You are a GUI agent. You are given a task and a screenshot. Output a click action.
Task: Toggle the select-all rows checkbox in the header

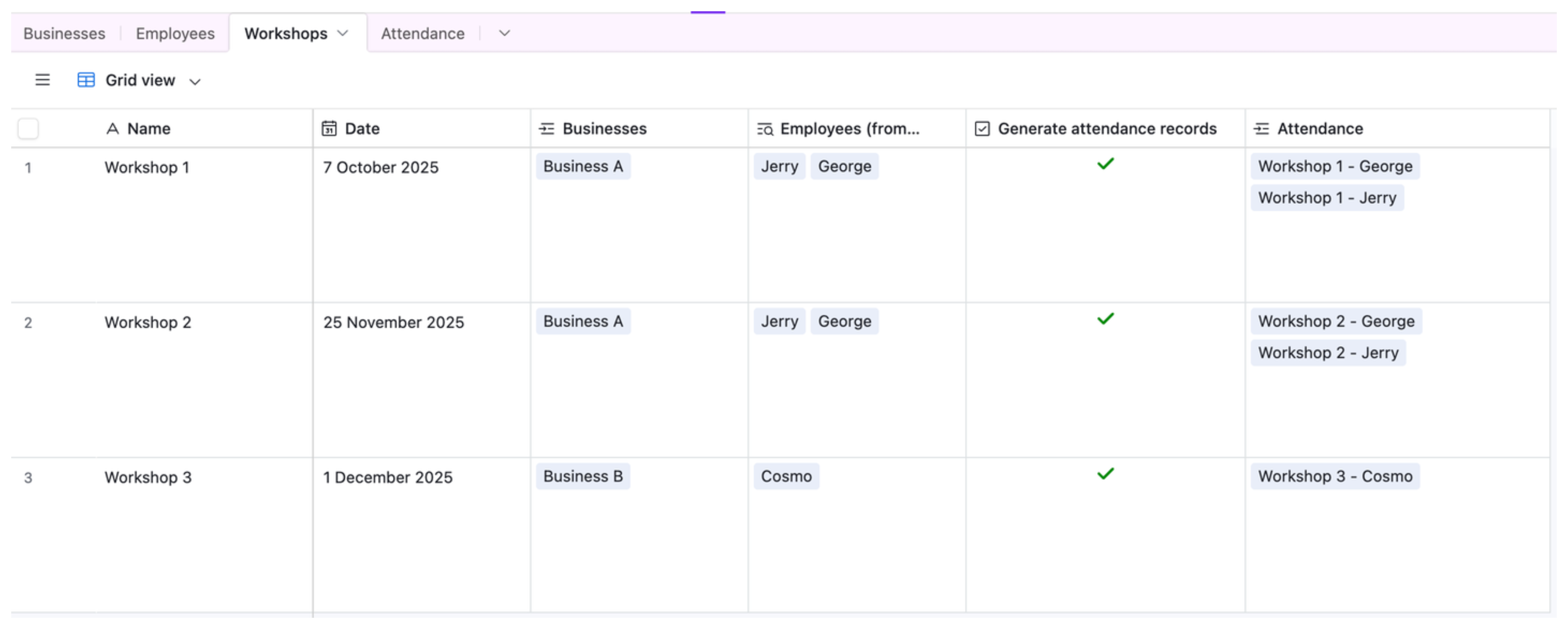(x=28, y=129)
